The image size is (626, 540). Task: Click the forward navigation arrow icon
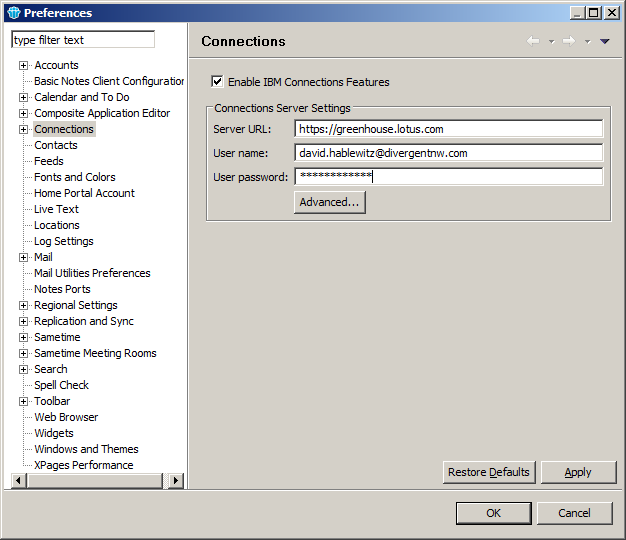569,41
